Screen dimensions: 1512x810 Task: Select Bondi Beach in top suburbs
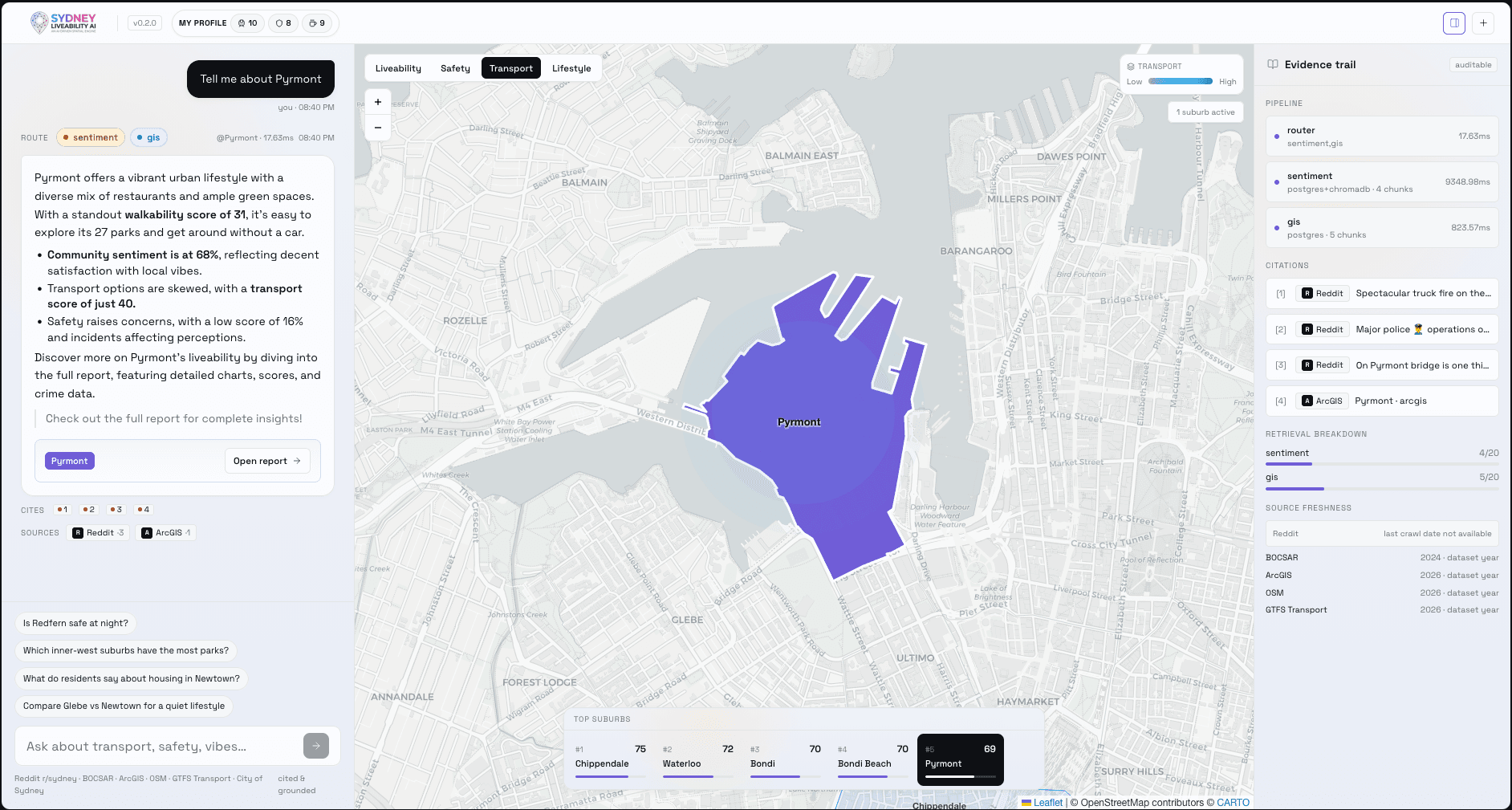[873, 759]
